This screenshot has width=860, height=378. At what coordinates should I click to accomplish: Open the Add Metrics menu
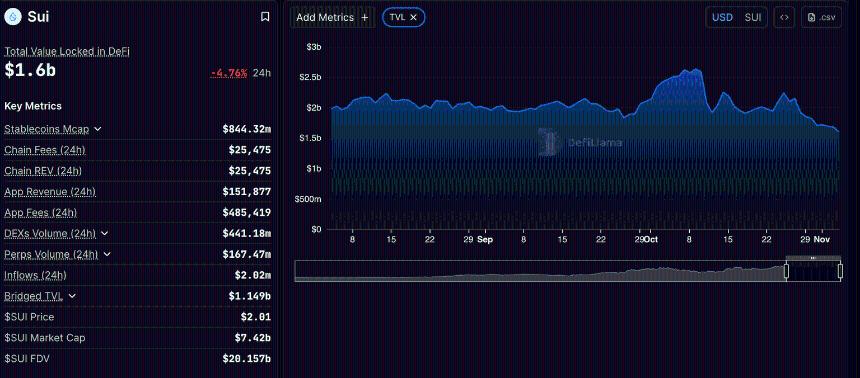click(x=332, y=17)
